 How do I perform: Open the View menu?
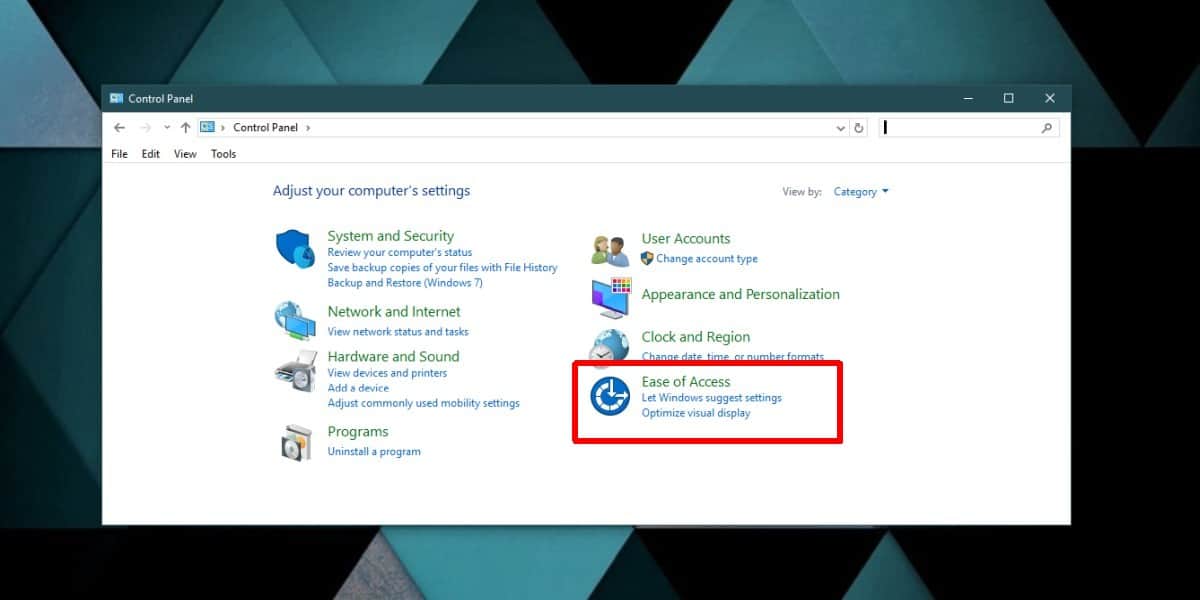185,154
